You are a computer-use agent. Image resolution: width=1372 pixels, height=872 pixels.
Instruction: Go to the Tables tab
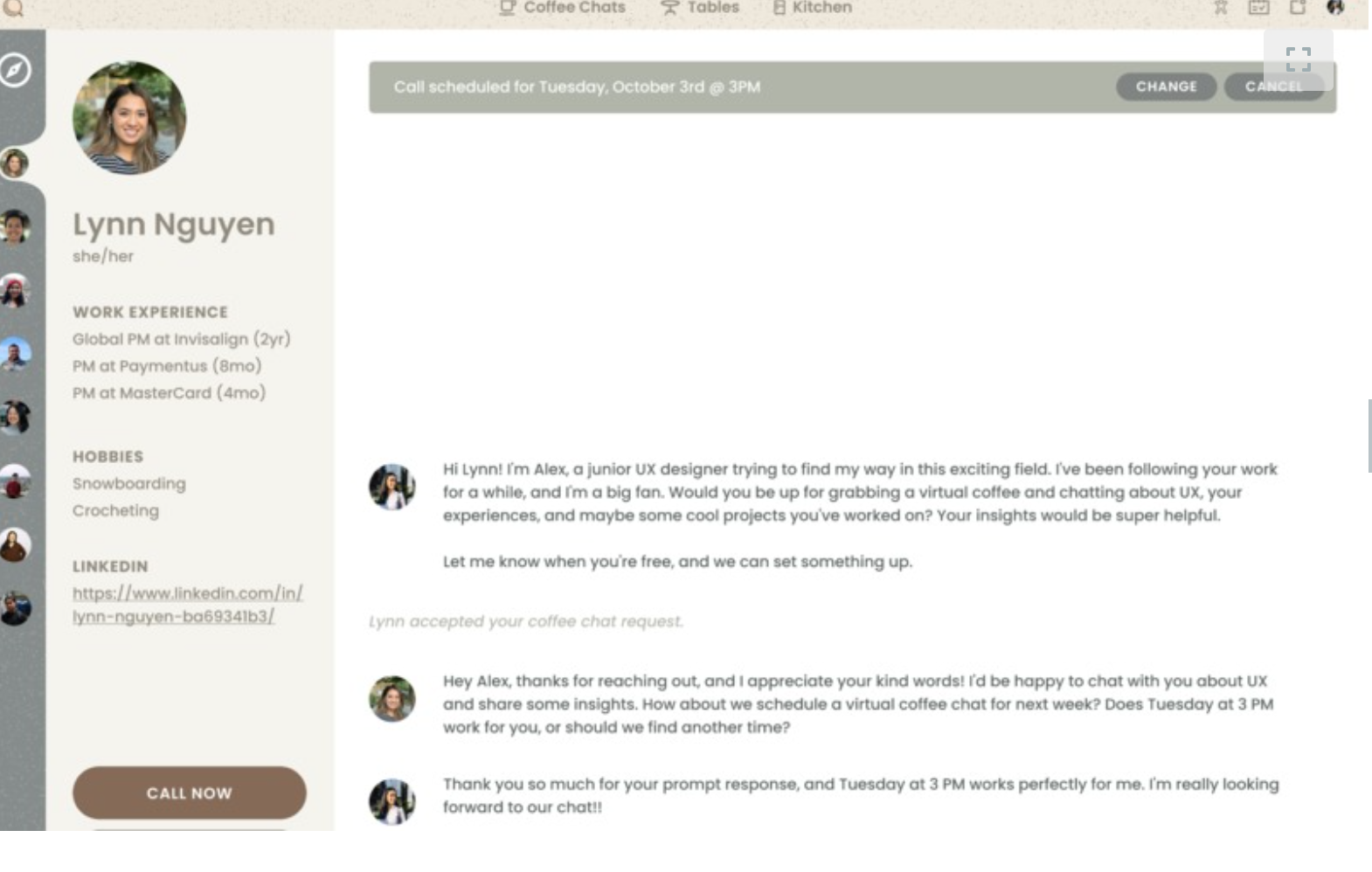[x=700, y=8]
